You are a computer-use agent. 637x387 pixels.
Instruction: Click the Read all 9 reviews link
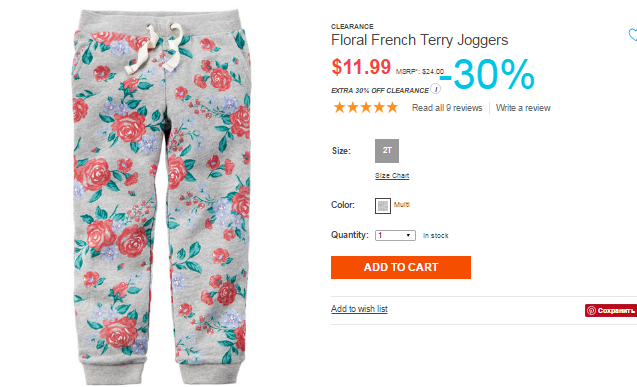pyautogui.click(x=447, y=108)
